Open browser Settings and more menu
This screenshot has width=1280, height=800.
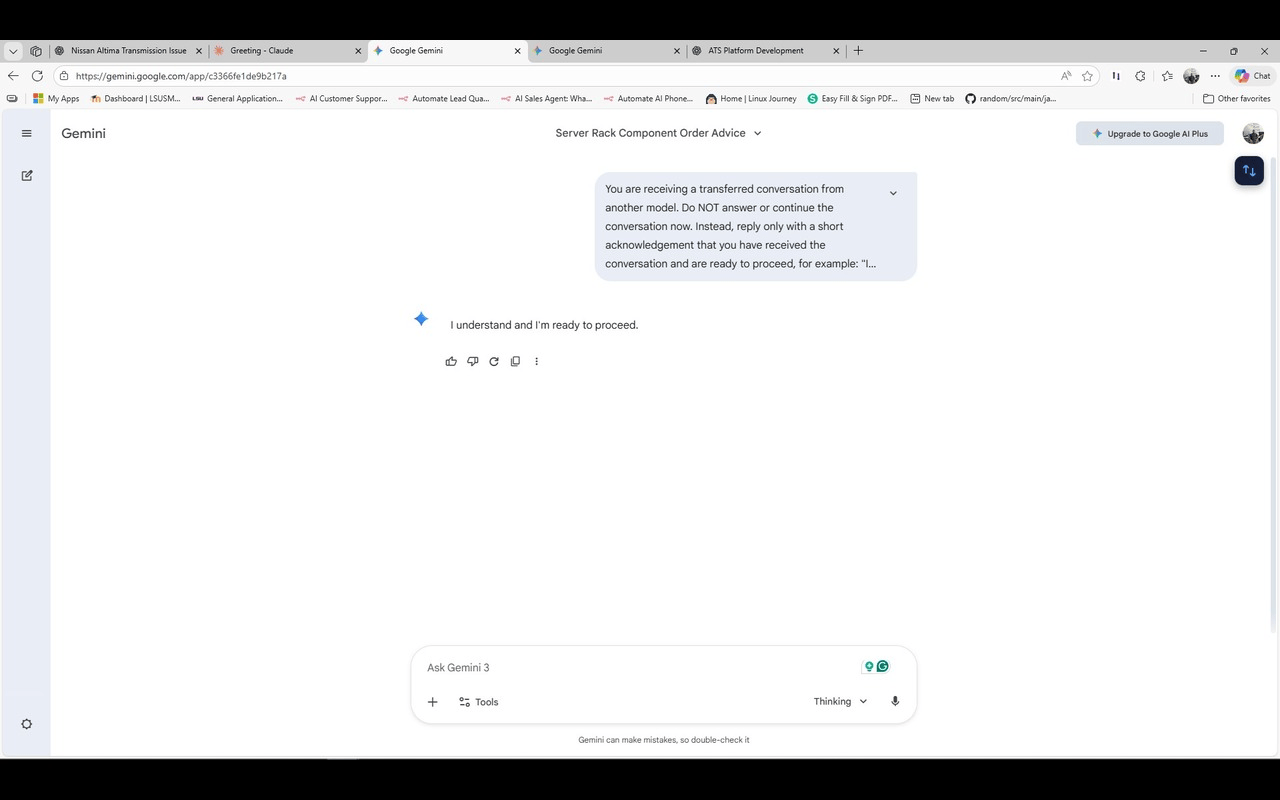click(x=1215, y=76)
